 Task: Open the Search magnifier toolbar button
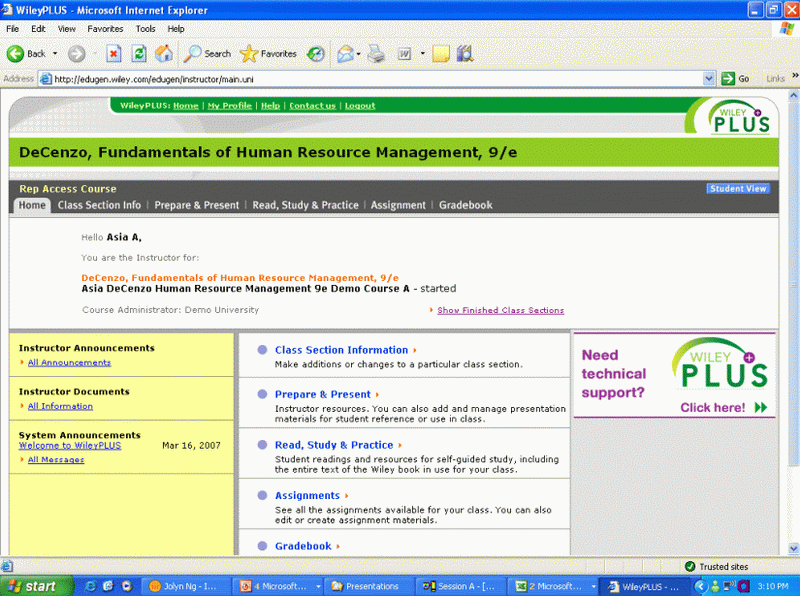pos(207,54)
